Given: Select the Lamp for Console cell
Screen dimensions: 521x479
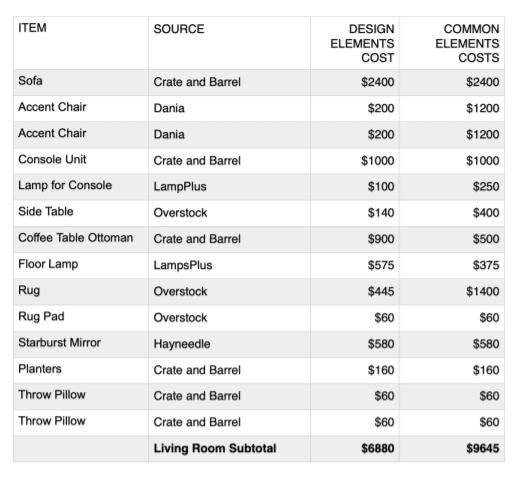Looking at the screenshot, I should pyautogui.click(x=81, y=187).
